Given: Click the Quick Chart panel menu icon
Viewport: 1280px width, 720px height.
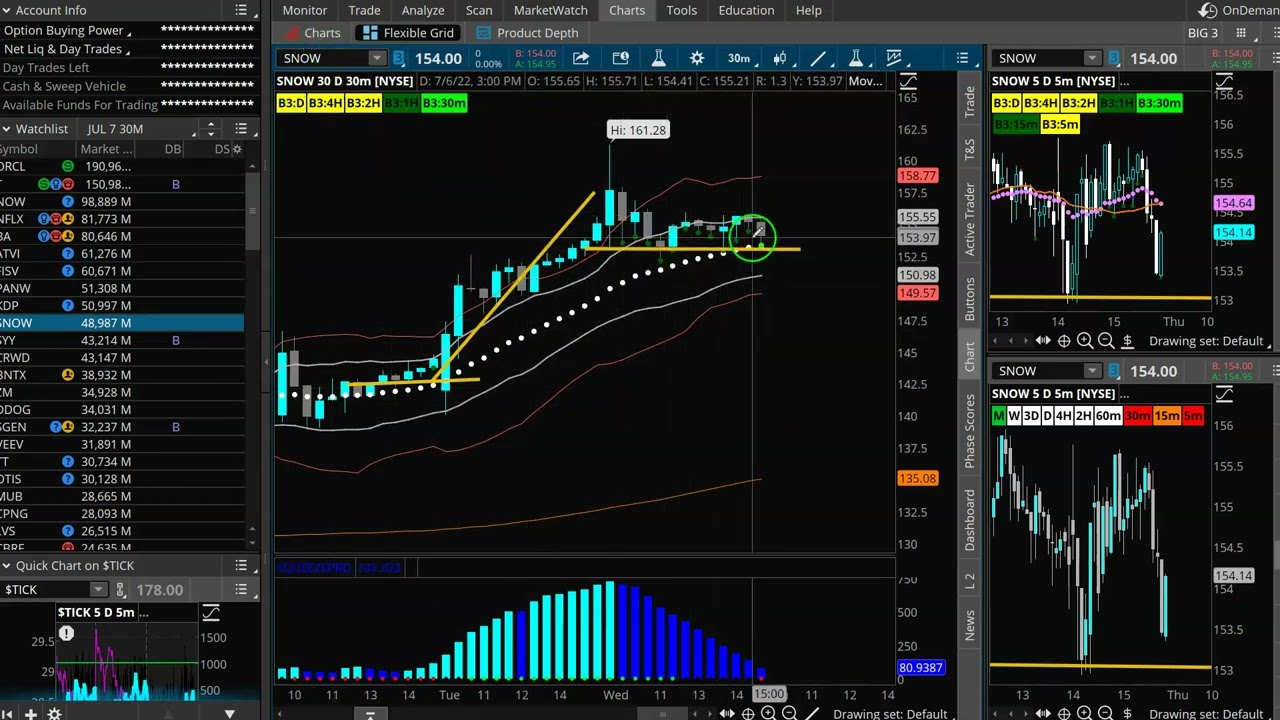Looking at the screenshot, I should pos(241,566).
